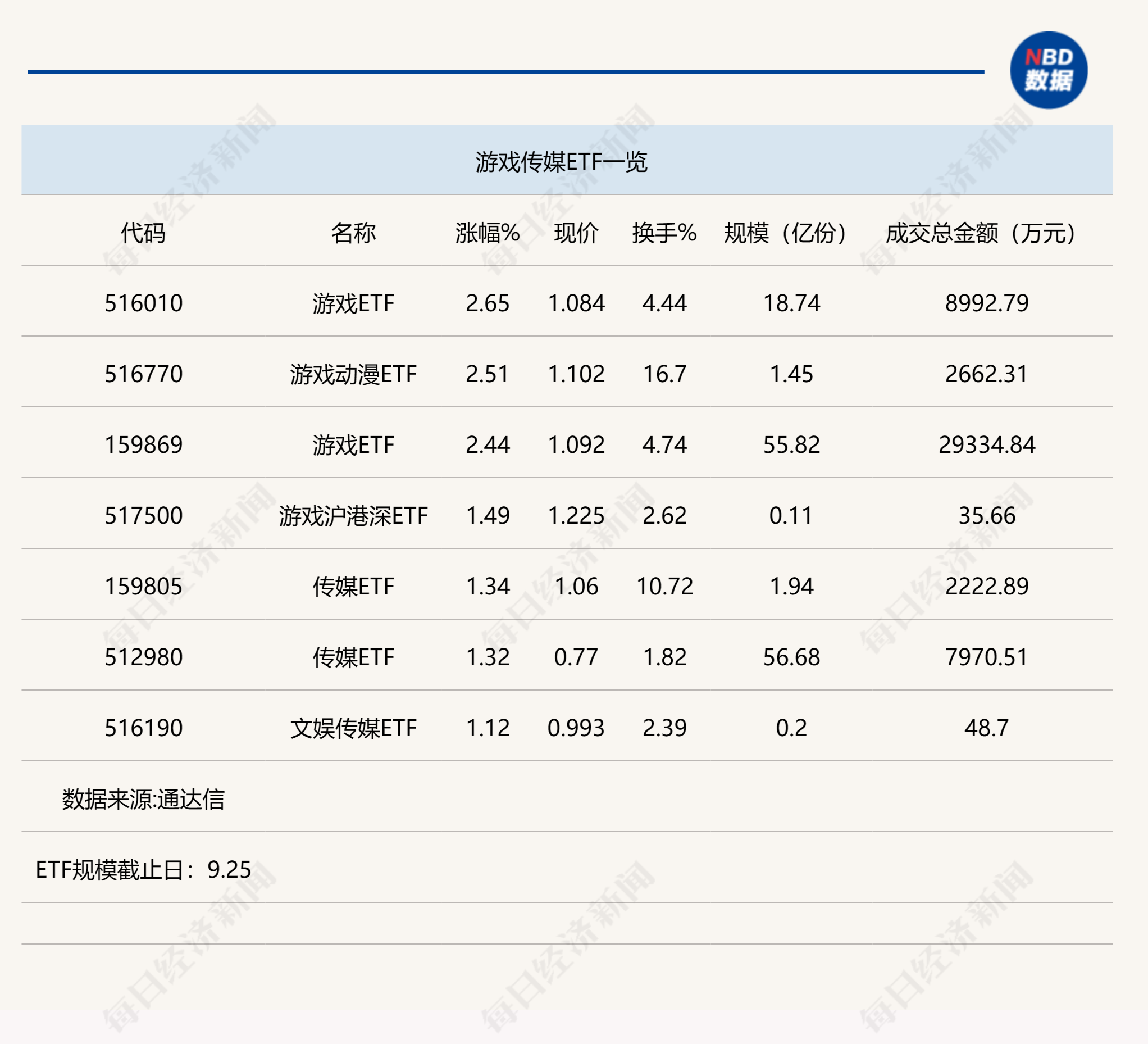Image resolution: width=1148 pixels, height=1044 pixels.
Task: Select code 159869
Action: [x=144, y=445]
